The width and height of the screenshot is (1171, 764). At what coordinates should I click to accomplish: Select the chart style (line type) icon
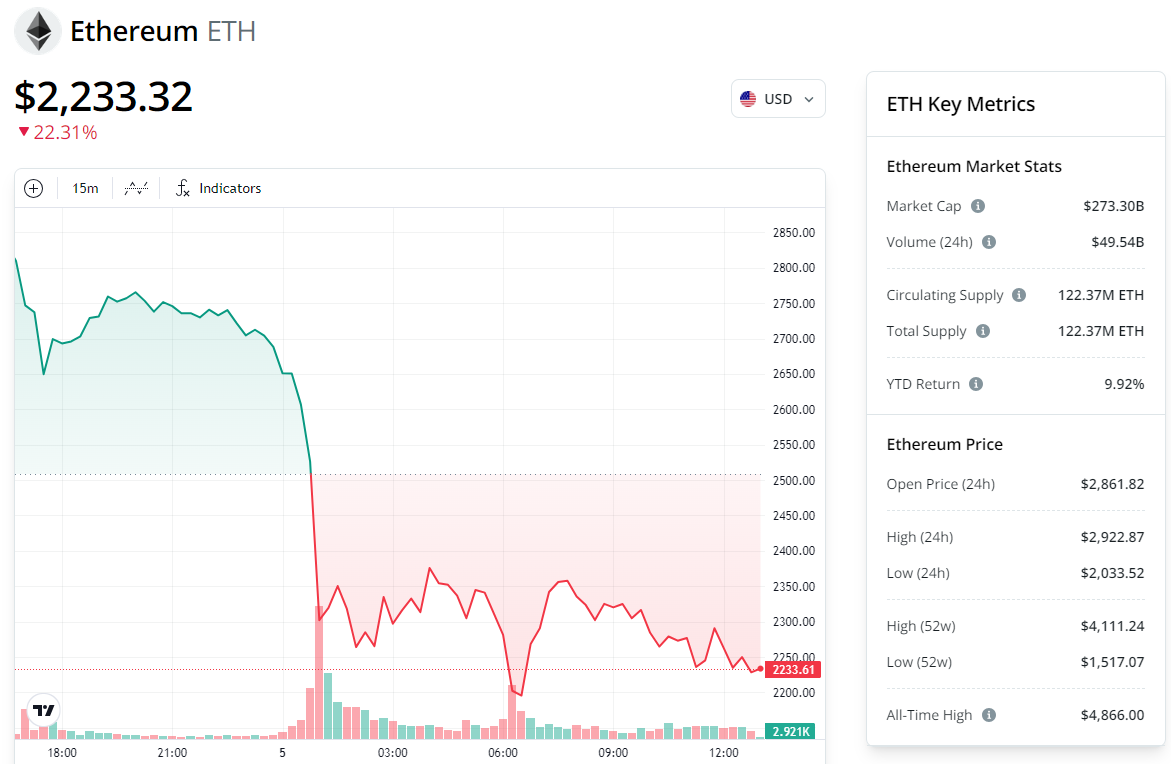point(135,188)
